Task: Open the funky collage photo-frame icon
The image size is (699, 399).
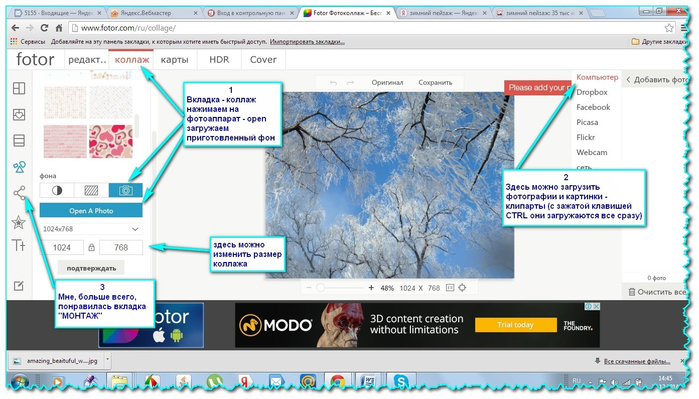Action: [19, 115]
